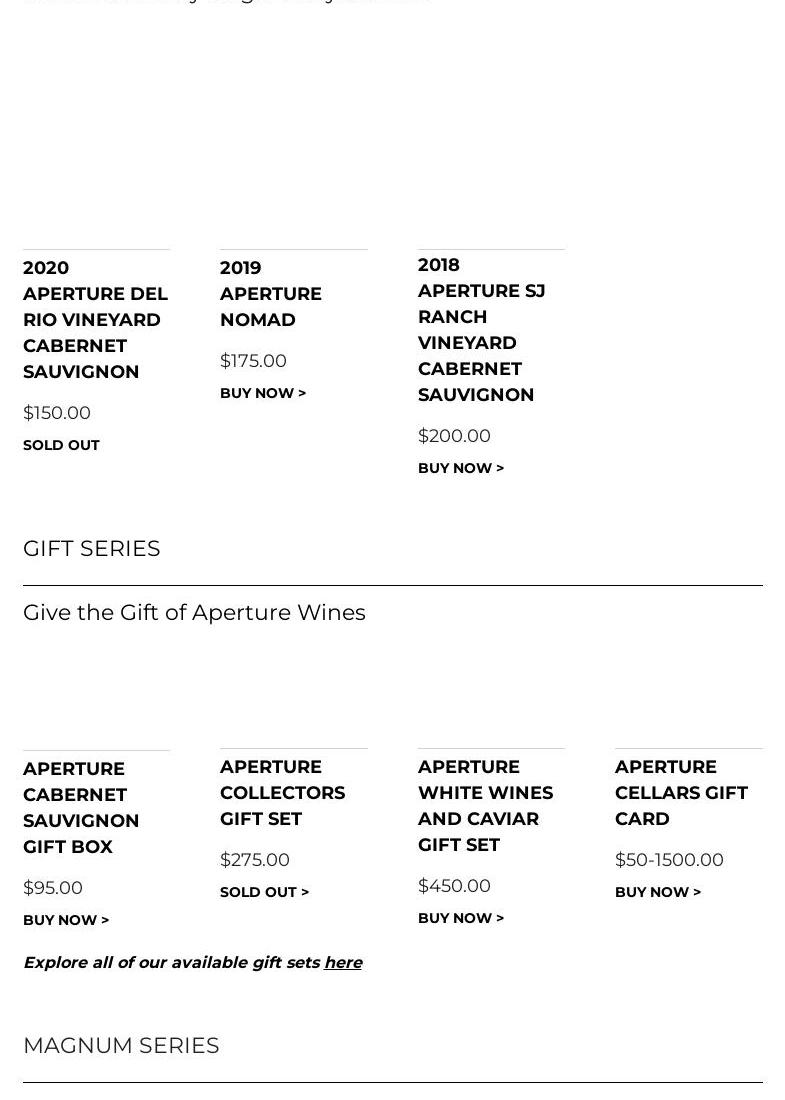Select the Gift Series section heading
This screenshot has height=1100, width=785.
[92, 549]
